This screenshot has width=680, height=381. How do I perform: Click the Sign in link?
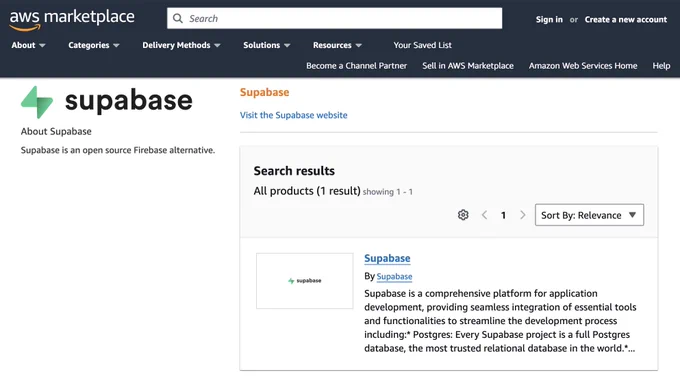549,20
